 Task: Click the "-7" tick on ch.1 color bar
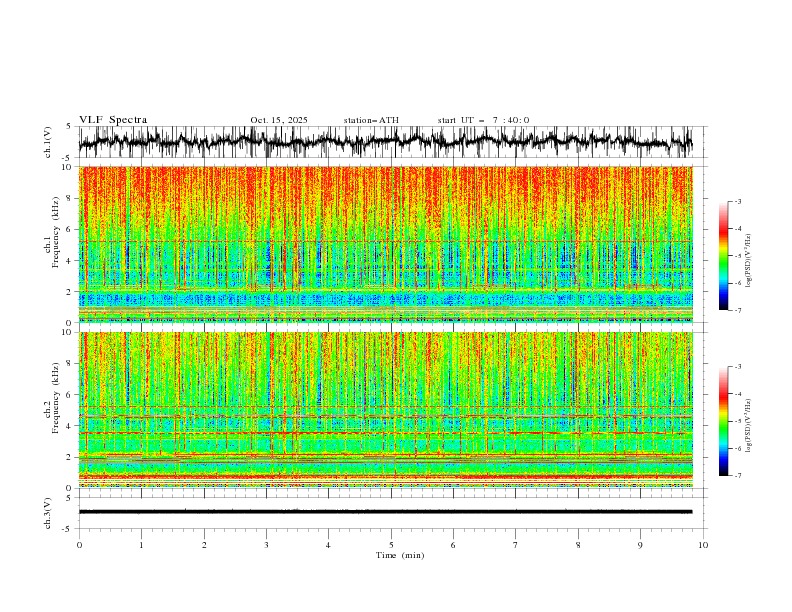[x=738, y=310]
